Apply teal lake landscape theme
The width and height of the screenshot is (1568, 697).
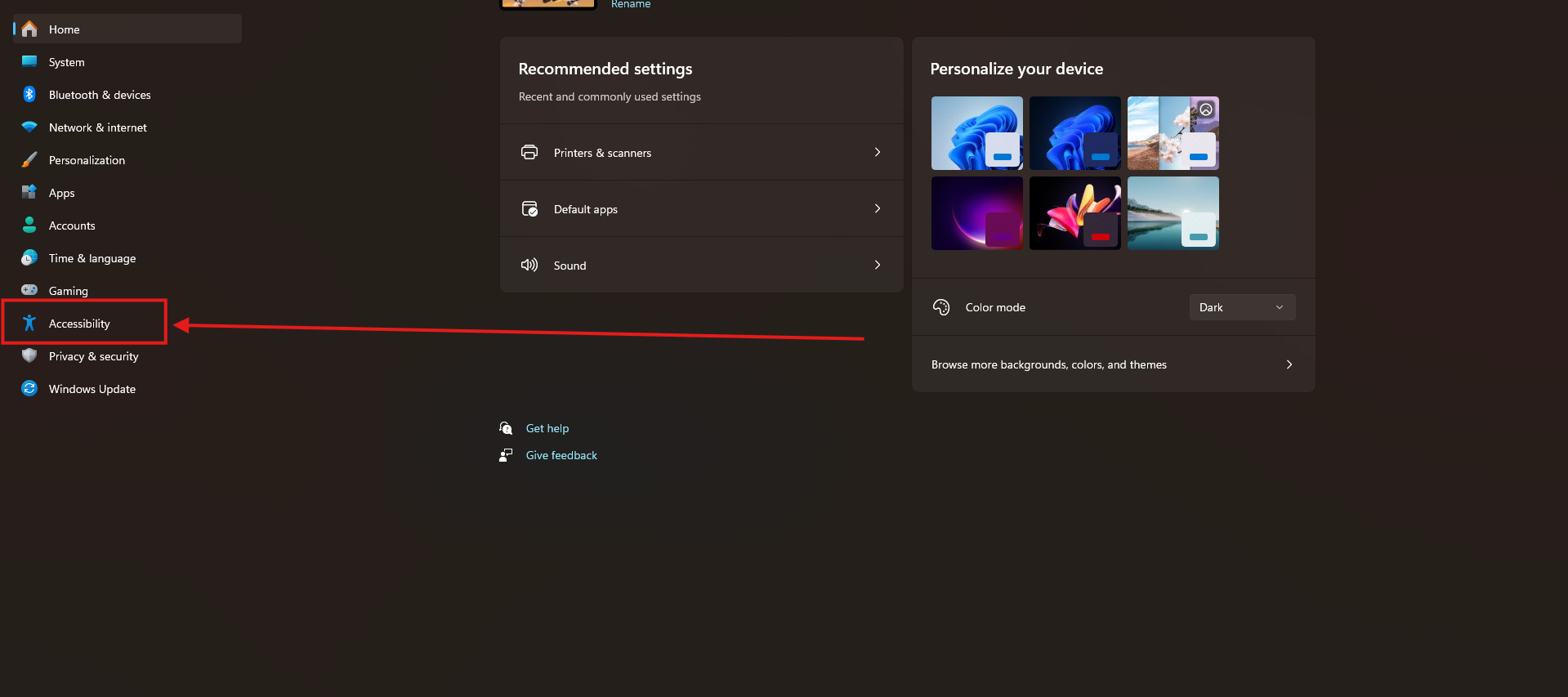pyautogui.click(x=1173, y=213)
